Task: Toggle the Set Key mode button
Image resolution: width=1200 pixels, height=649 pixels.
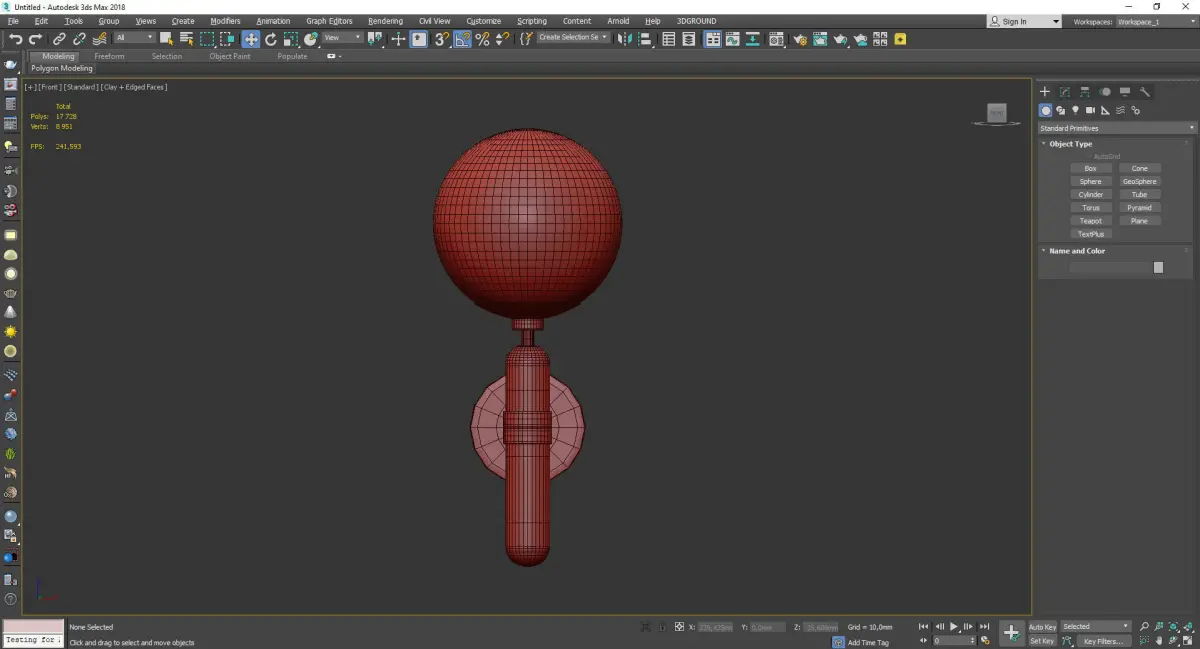Action: [1042, 641]
